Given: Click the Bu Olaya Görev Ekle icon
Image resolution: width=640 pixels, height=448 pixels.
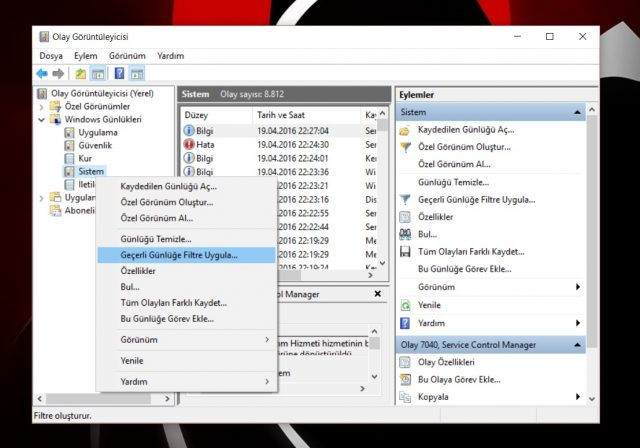Looking at the screenshot, I should [405, 379].
